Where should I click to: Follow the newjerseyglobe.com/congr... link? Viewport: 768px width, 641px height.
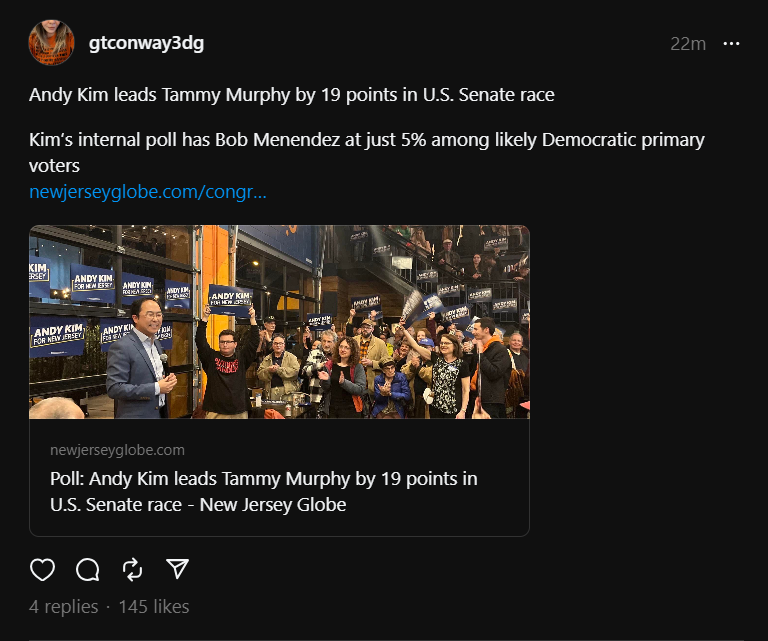coord(148,191)
